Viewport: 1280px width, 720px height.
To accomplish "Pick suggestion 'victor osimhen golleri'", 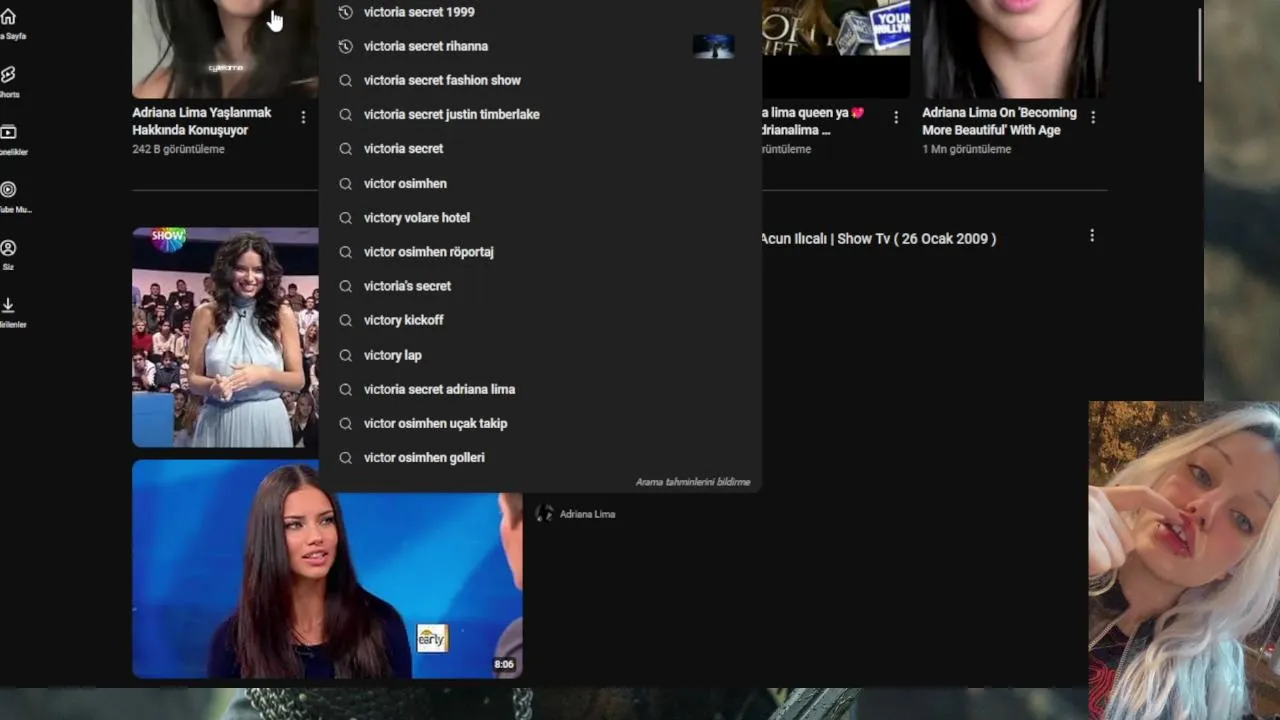I will click(x=540, y=457).
